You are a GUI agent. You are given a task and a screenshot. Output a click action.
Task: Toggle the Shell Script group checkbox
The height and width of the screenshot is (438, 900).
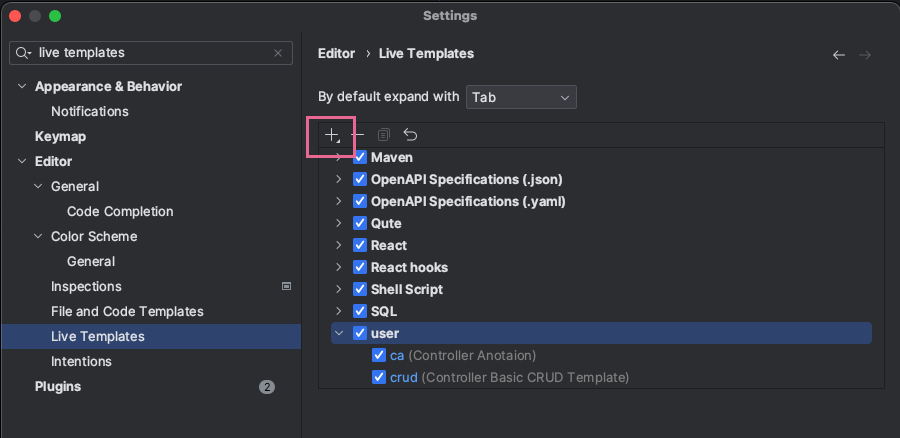click(360, 289)
